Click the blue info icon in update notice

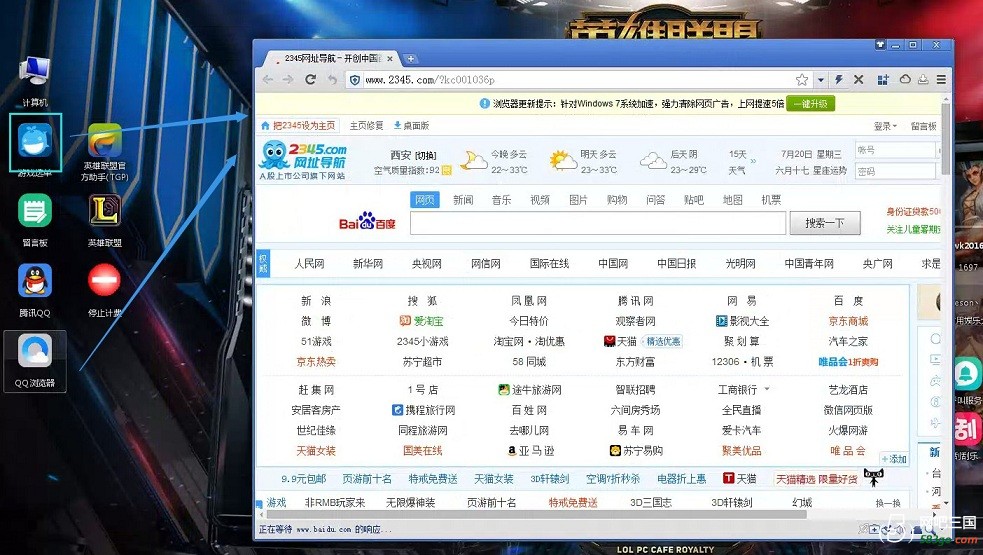[x=485, y=103]
